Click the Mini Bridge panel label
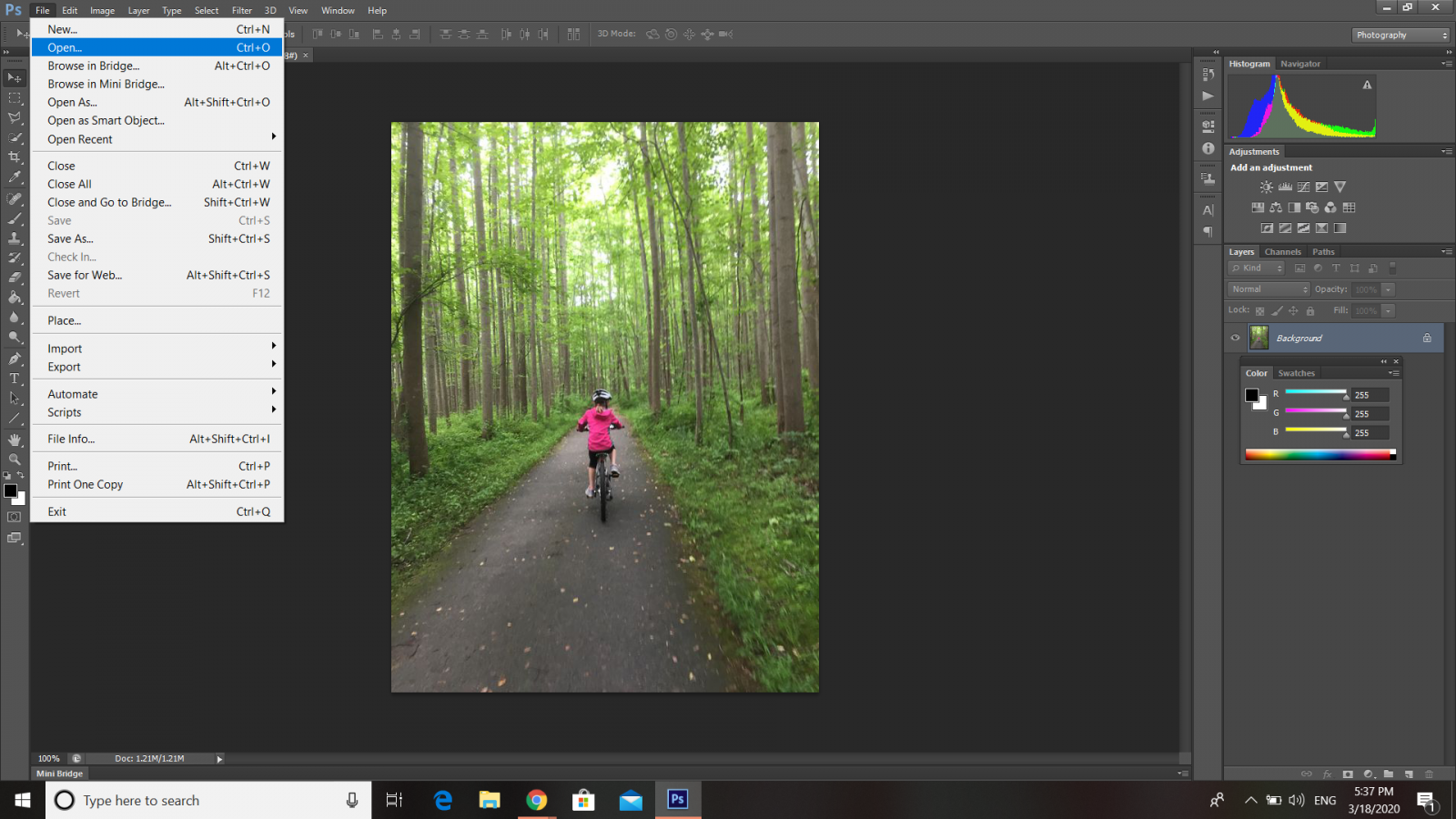 click(59, 773)
